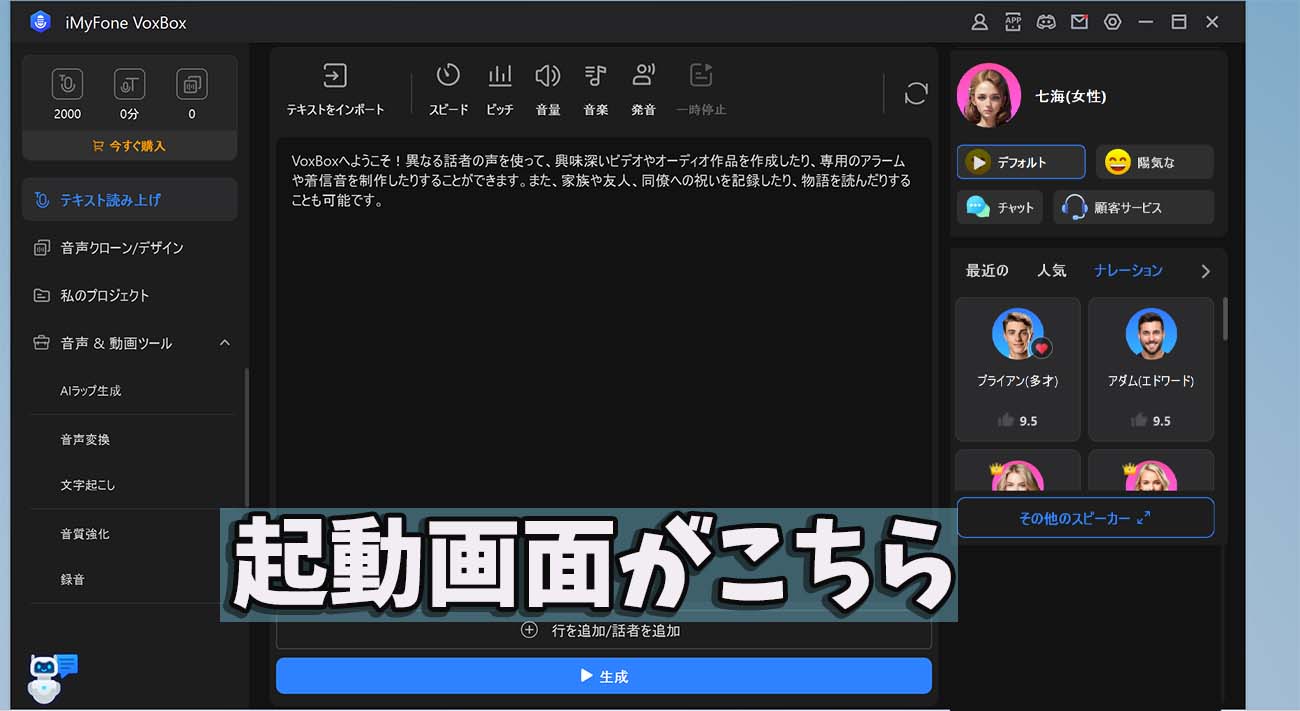The width and height of the screenshot is (1300, 711).
Task: Click the right chevron next to ナレーション tab
Action: coord(1205,271)
